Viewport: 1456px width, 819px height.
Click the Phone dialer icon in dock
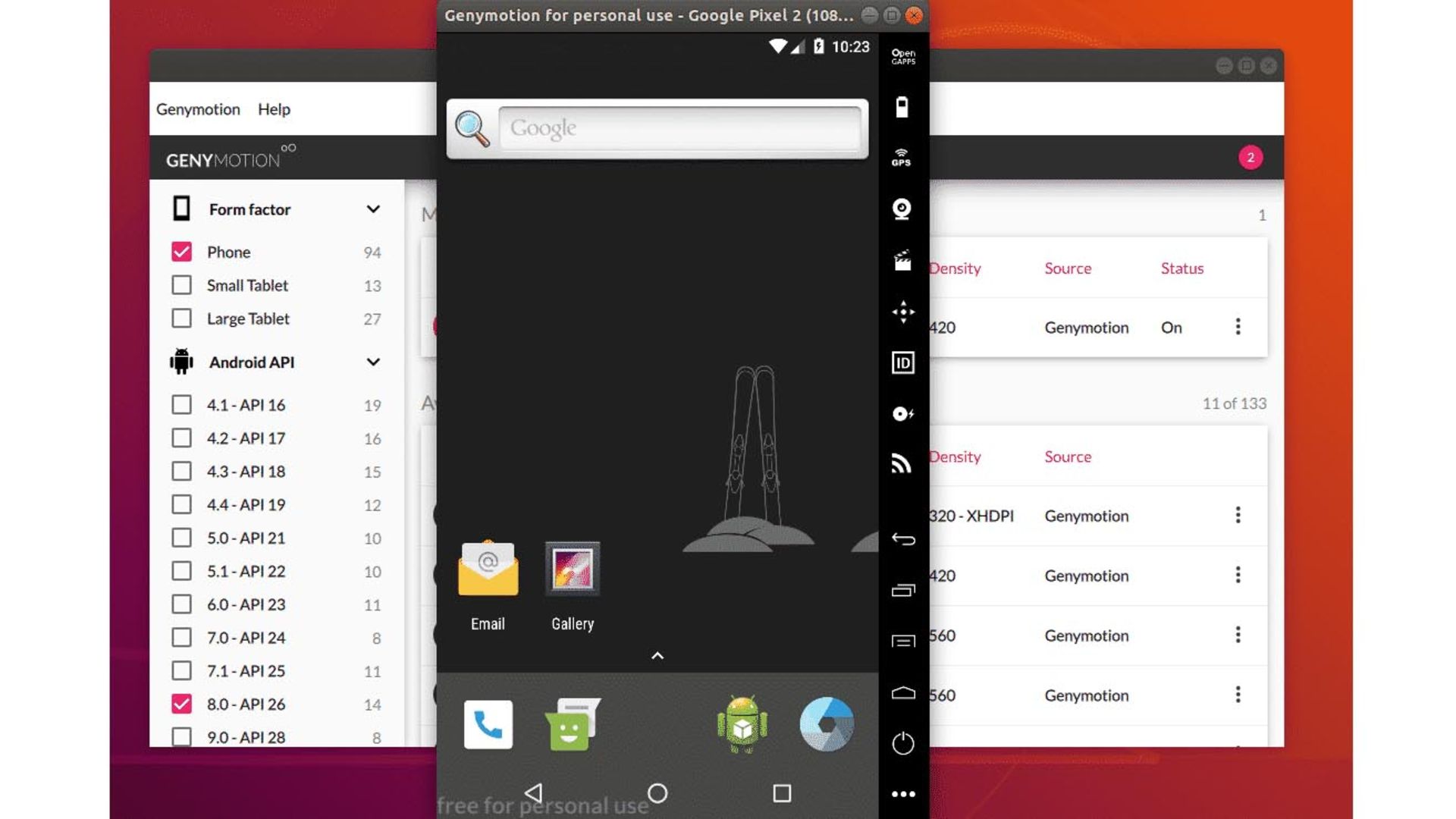click(489, 723)
